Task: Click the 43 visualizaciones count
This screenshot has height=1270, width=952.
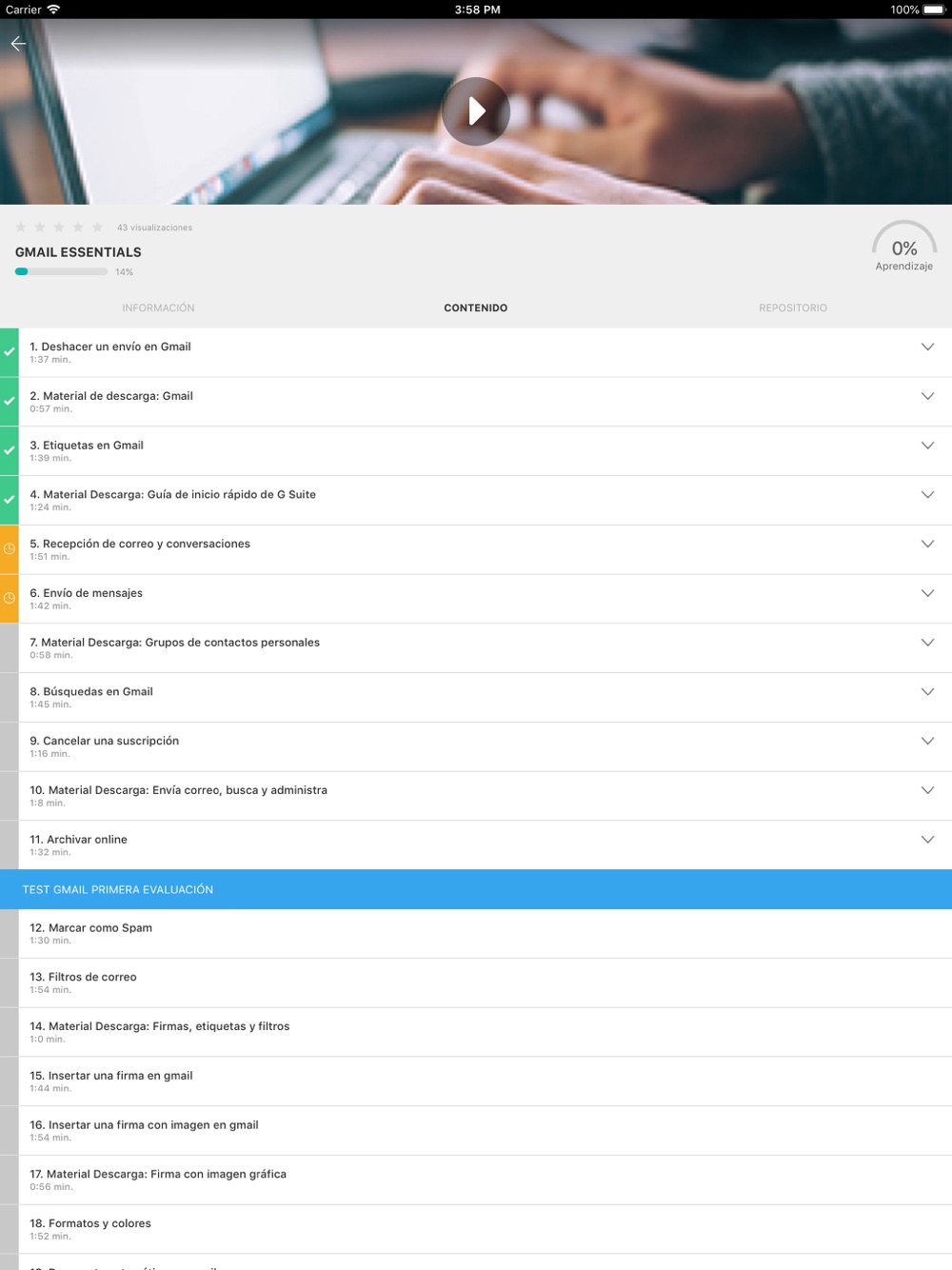Action: (154, 228)
